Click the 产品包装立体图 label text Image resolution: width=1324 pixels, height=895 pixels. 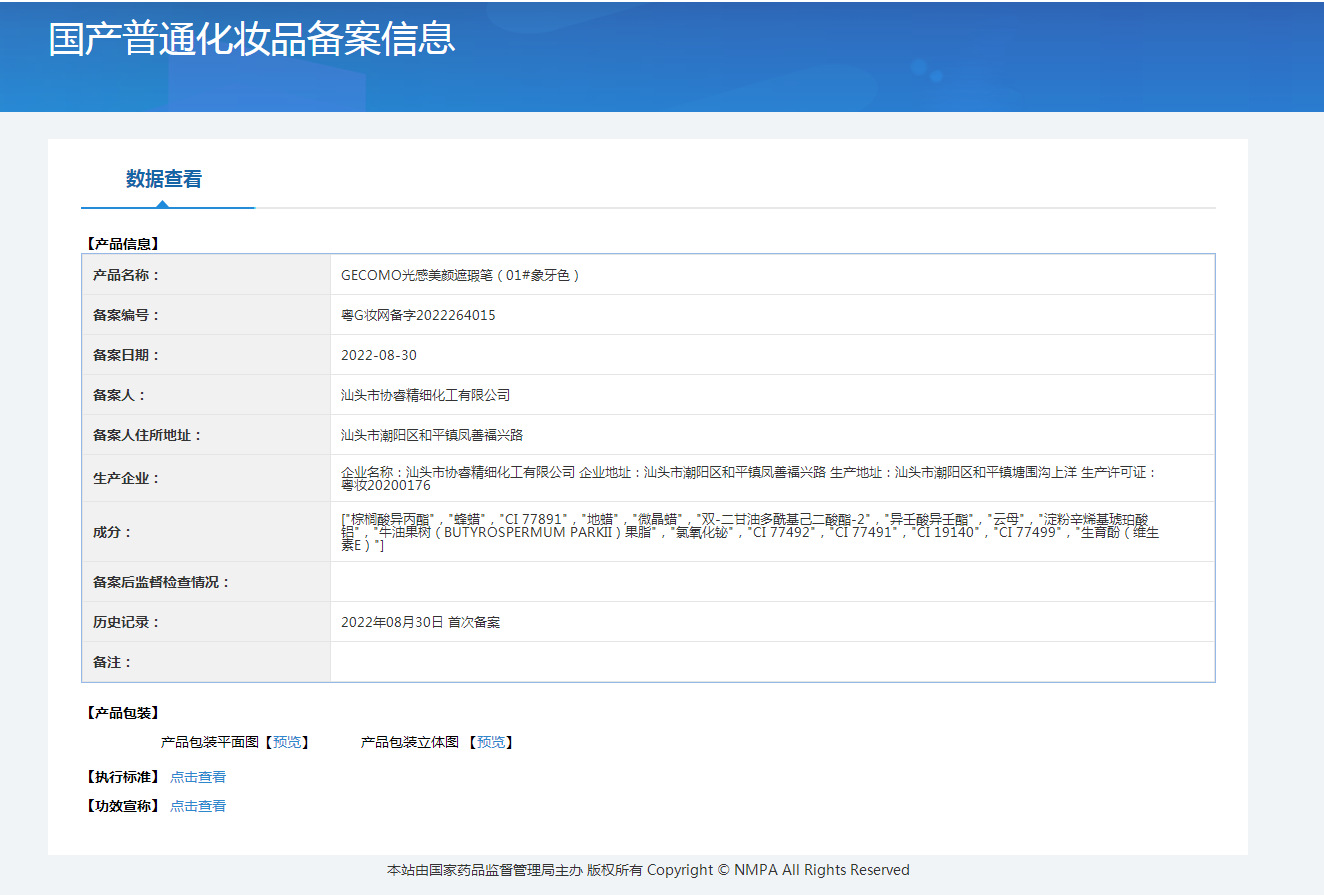pos(410,742)
